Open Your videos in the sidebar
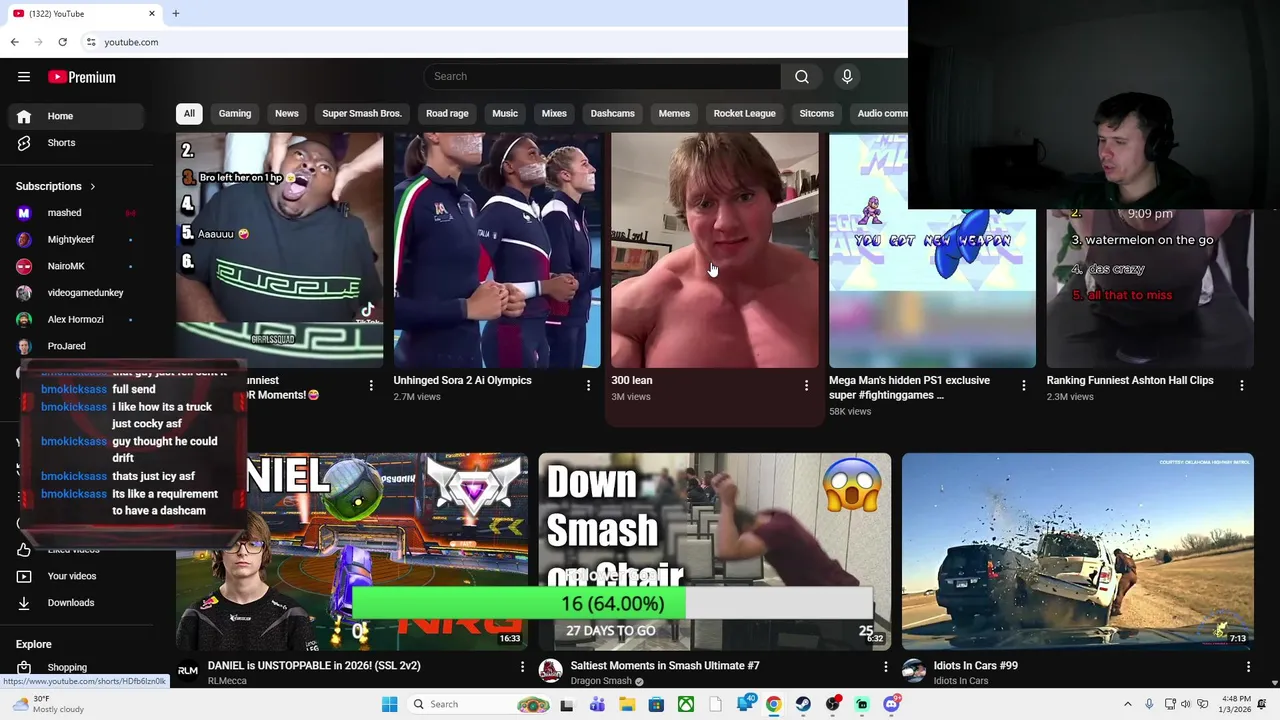This screenshot has width=1280, height=720. 76,576
